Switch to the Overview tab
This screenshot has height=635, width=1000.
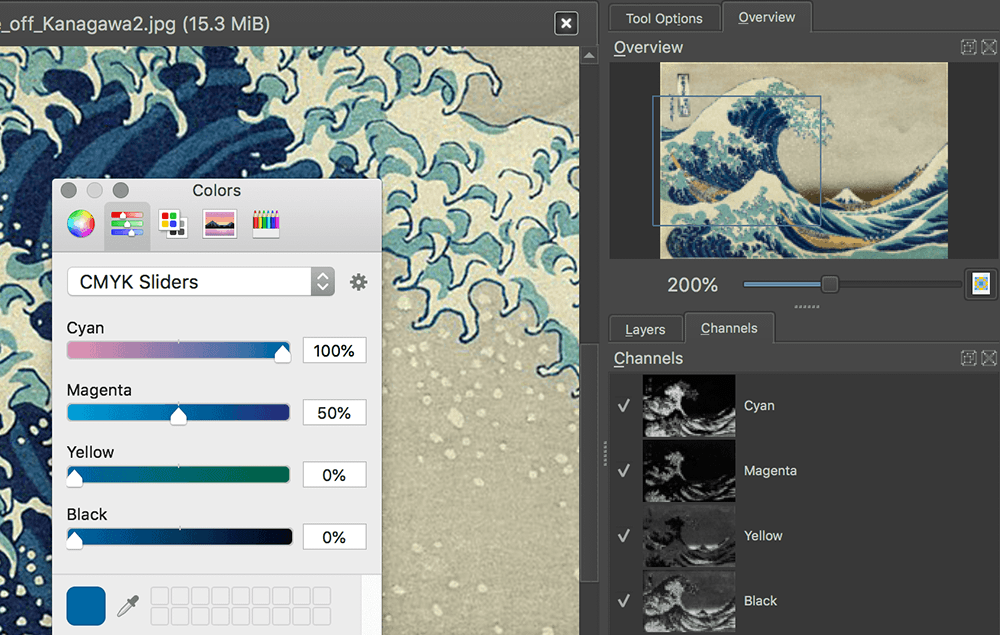click(x=767, y=17)
